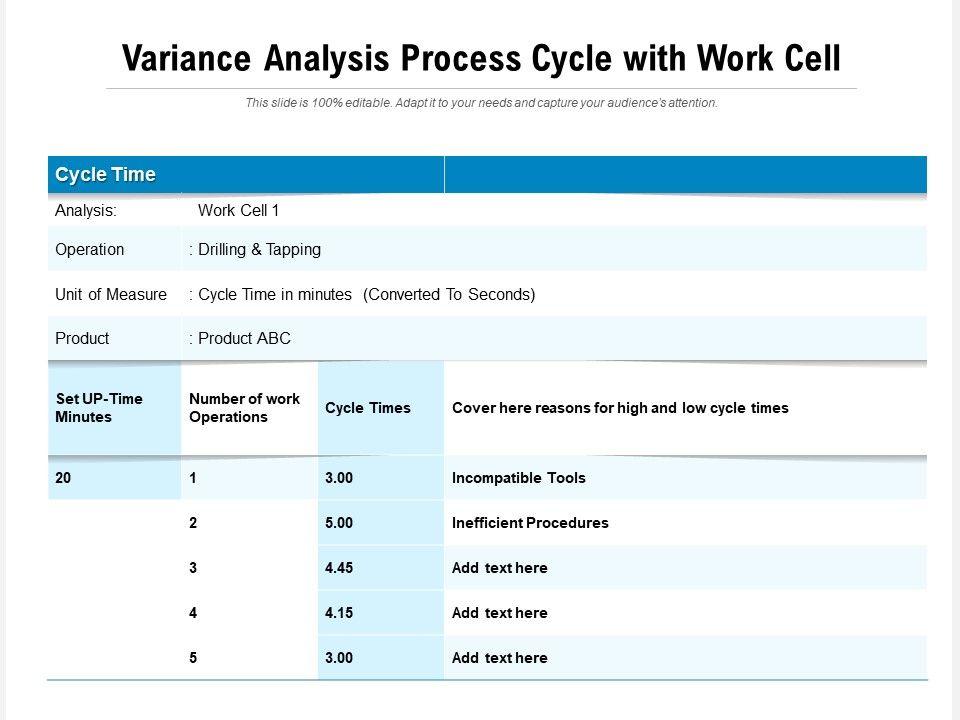Click 'Cycle Time in minutes (Converted To Seconds)'
Viewport: 960px width, 720px height.
(366, 294)
